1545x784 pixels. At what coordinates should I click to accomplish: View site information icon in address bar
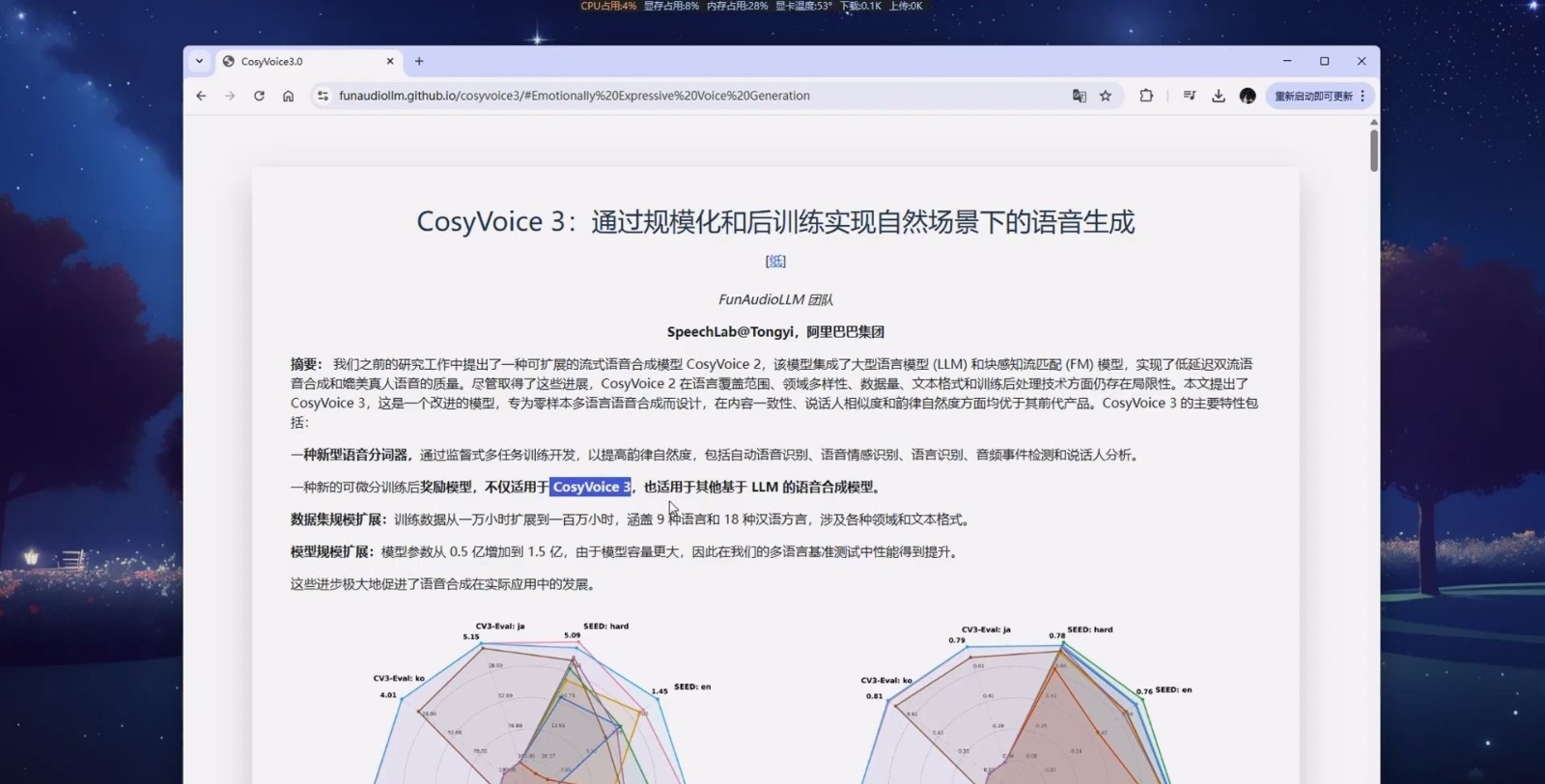(323, 96)
